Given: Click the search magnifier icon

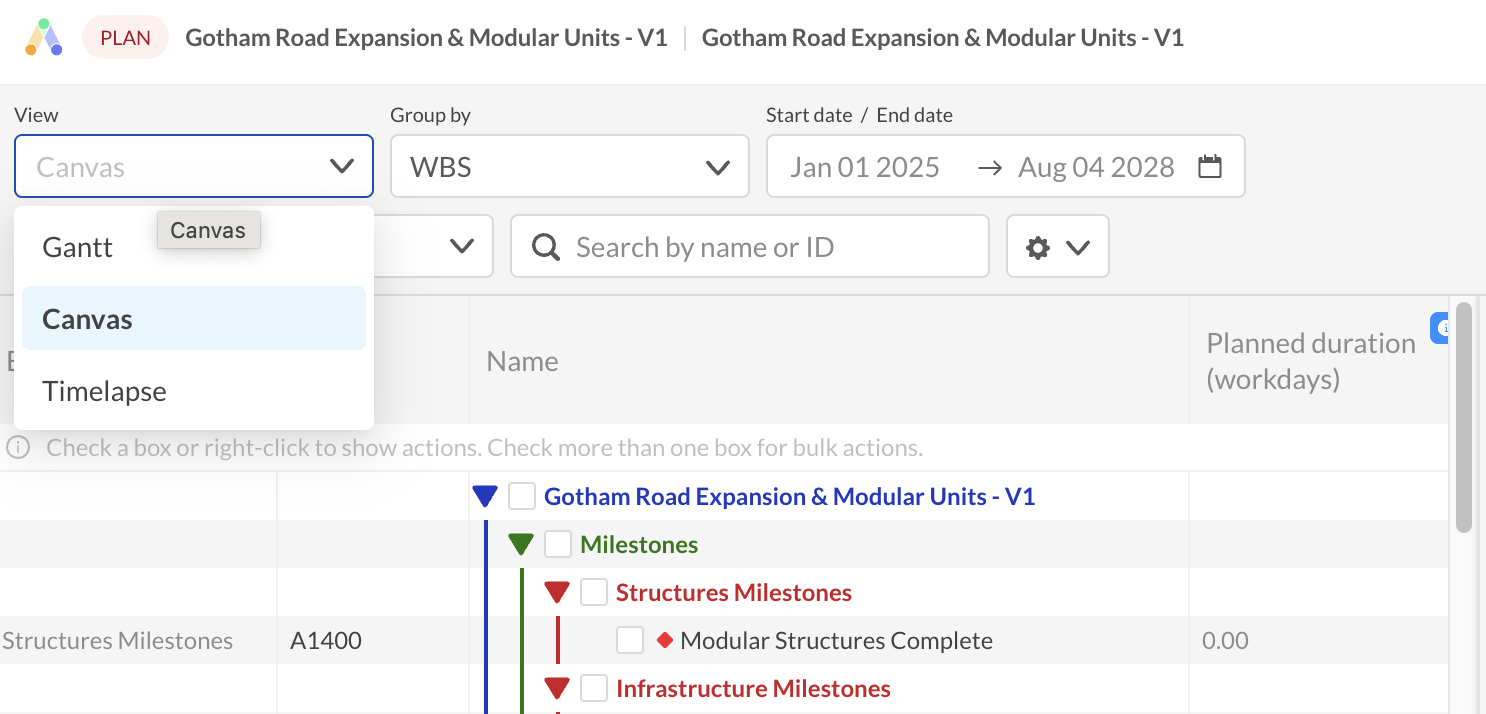Looking at the screenshot, I should tap(546, 247).
